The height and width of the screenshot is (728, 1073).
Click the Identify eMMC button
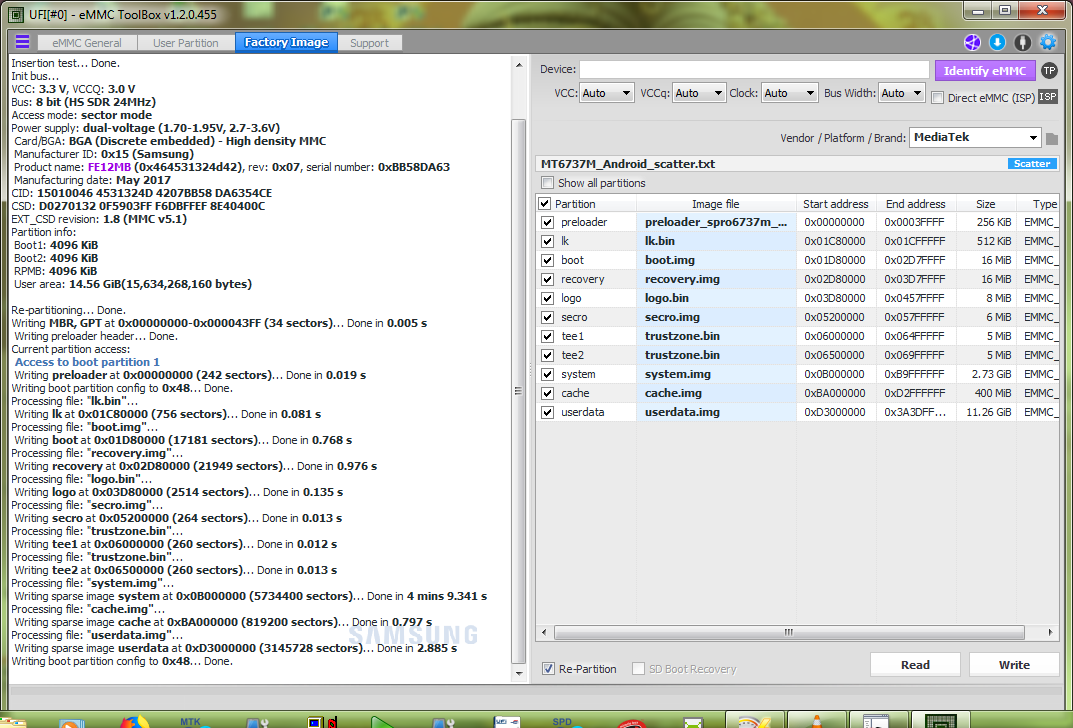click(x=985, y=70)
